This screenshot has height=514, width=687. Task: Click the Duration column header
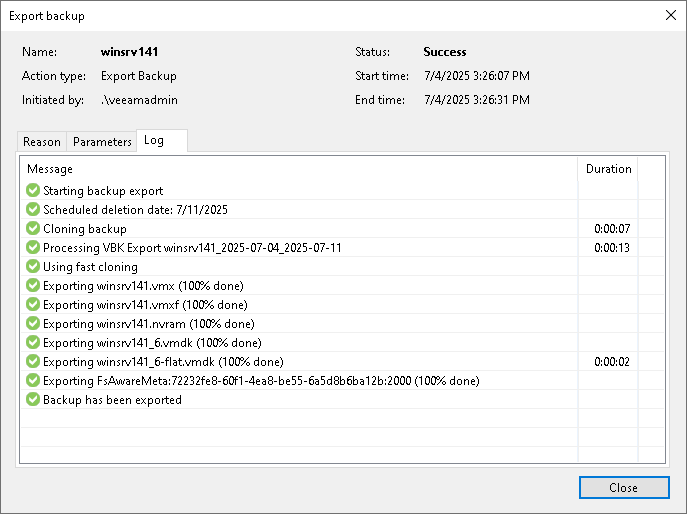coord(608,169)
